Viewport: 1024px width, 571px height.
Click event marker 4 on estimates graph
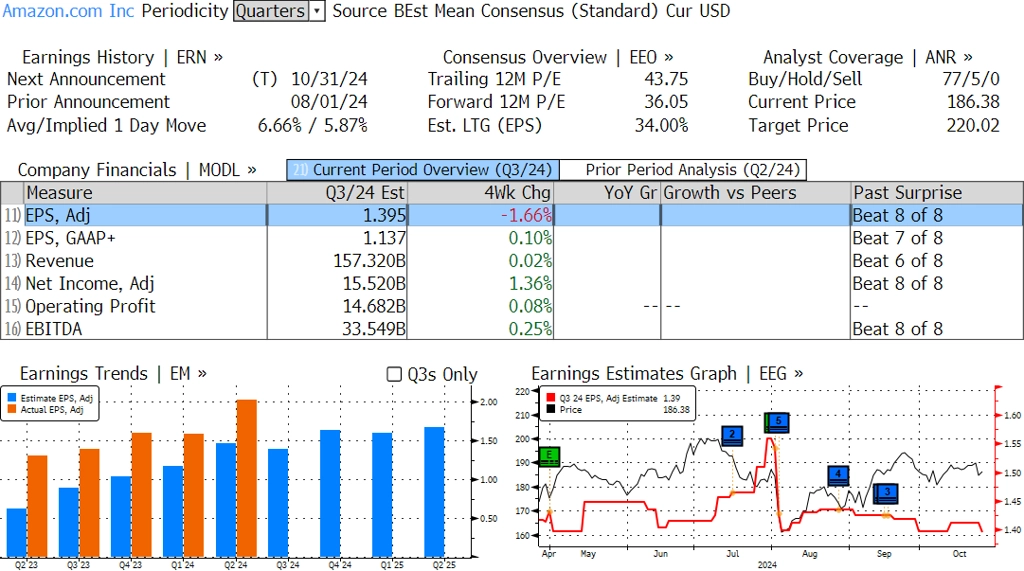click(x=838, y=475)
